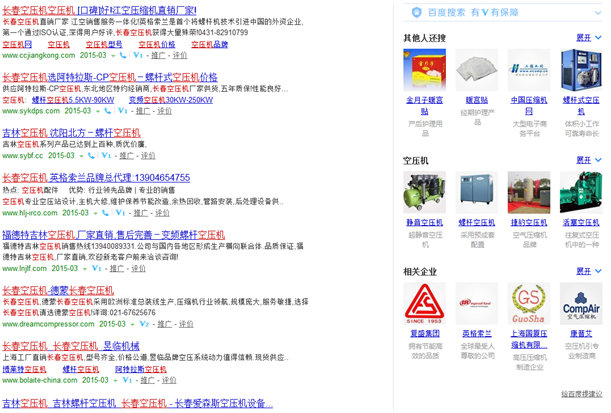Viewport: 611px width, 413px height.
Task: Open the dropdown arrow after www.sykdps.com date
Action: click(98, 111)
